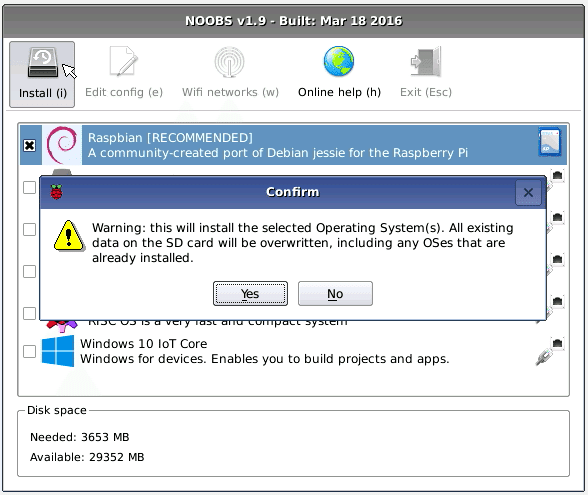588x495 pixels.
Task: Uncheck the Raspbian checkbox
Action: (x=30, y=145)
